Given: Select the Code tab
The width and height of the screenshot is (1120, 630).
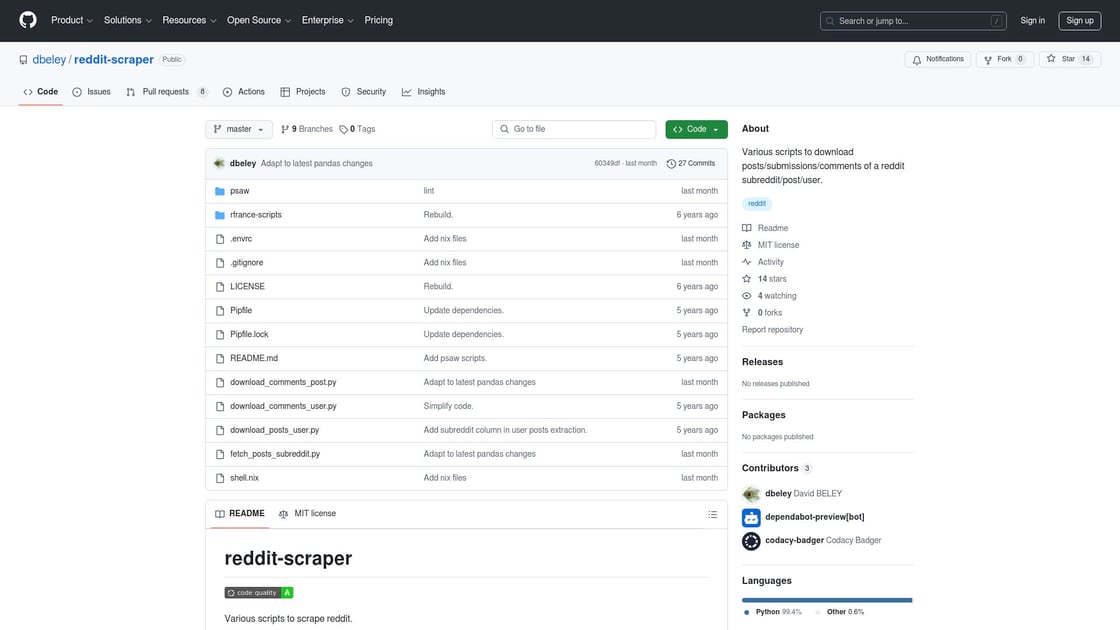Looking at the screenshot, I should point(41,92).
